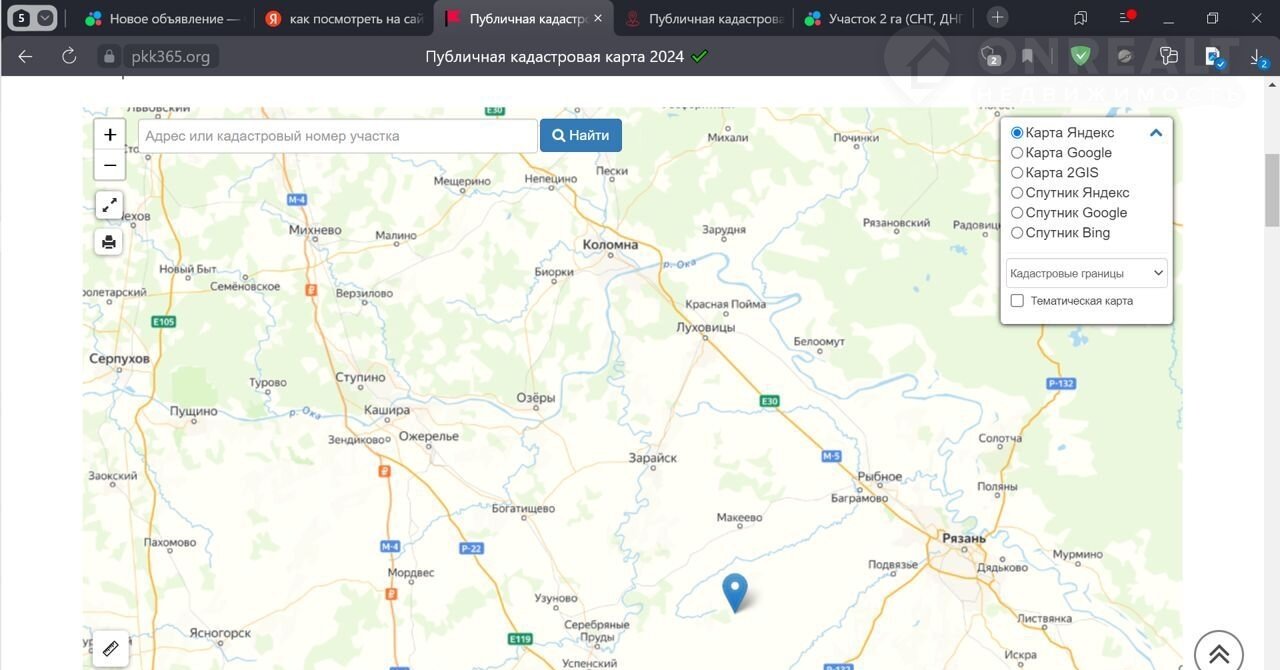1280x670 pixels.
Task: Print the map using printer icon
Action: click(x=109, y=242)
